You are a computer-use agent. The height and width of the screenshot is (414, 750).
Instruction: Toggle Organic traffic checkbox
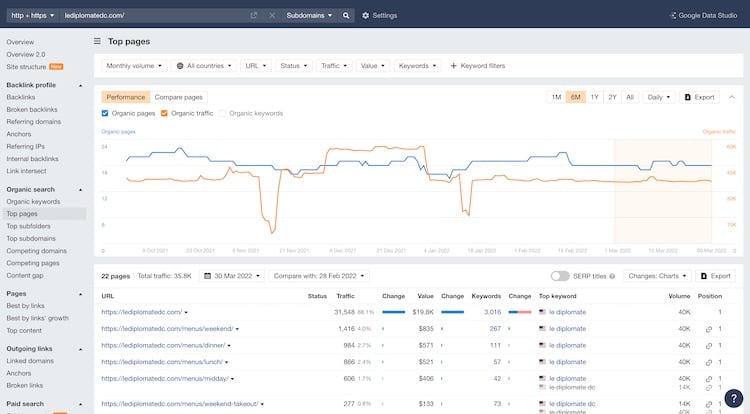[x=164, y=113]
